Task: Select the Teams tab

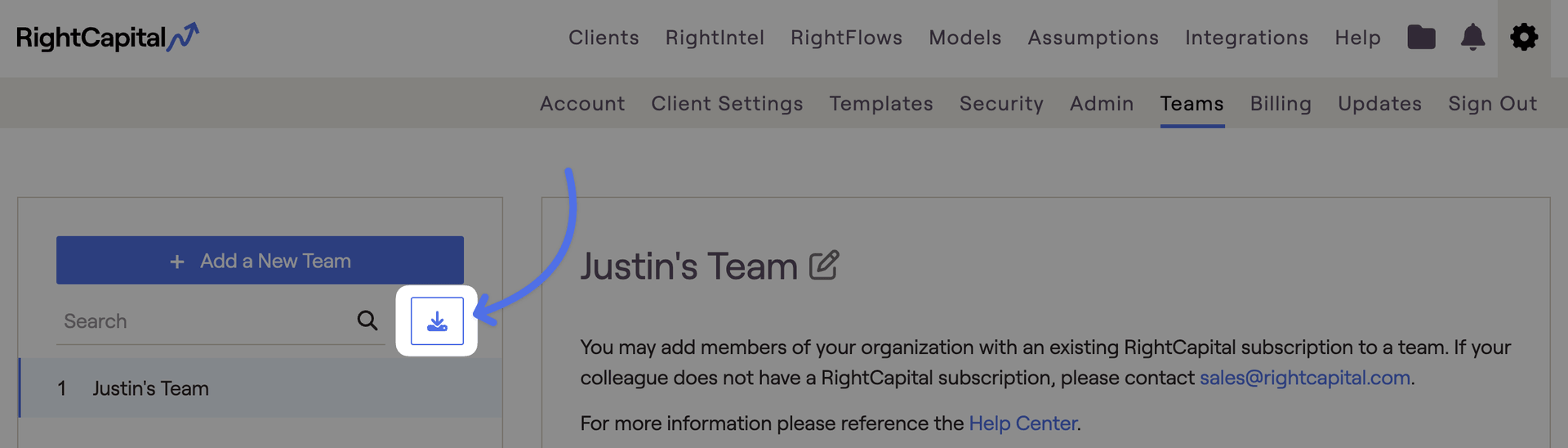Action: [1192, 104]
